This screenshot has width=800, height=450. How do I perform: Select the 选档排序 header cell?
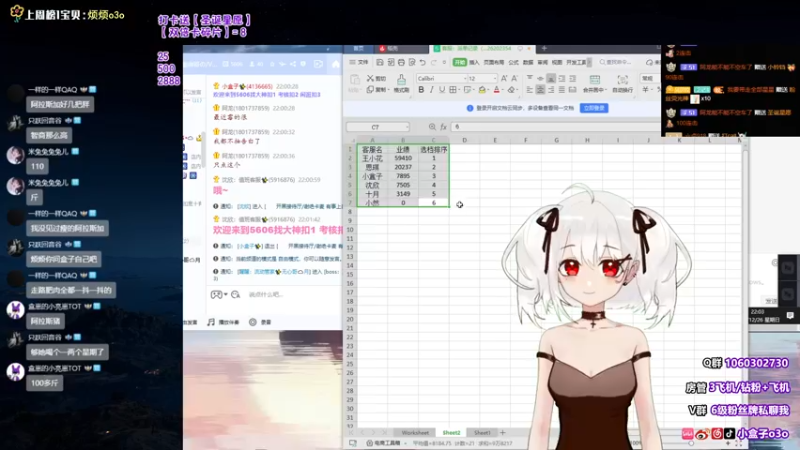pos(434,149)
